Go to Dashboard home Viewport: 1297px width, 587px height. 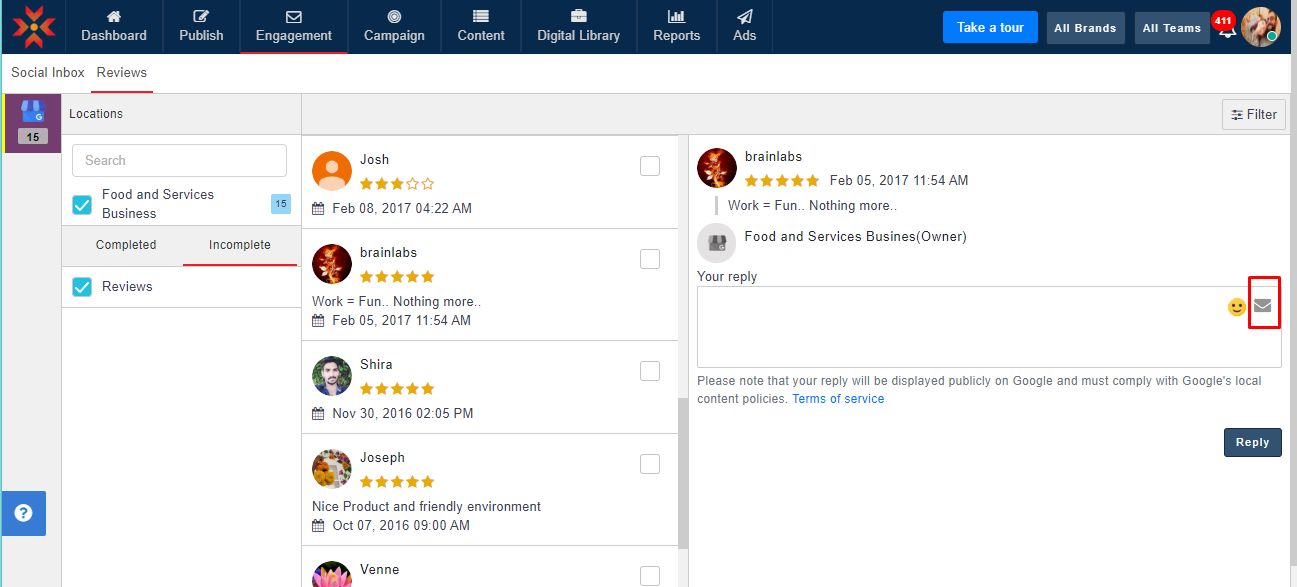coord(114,26)
